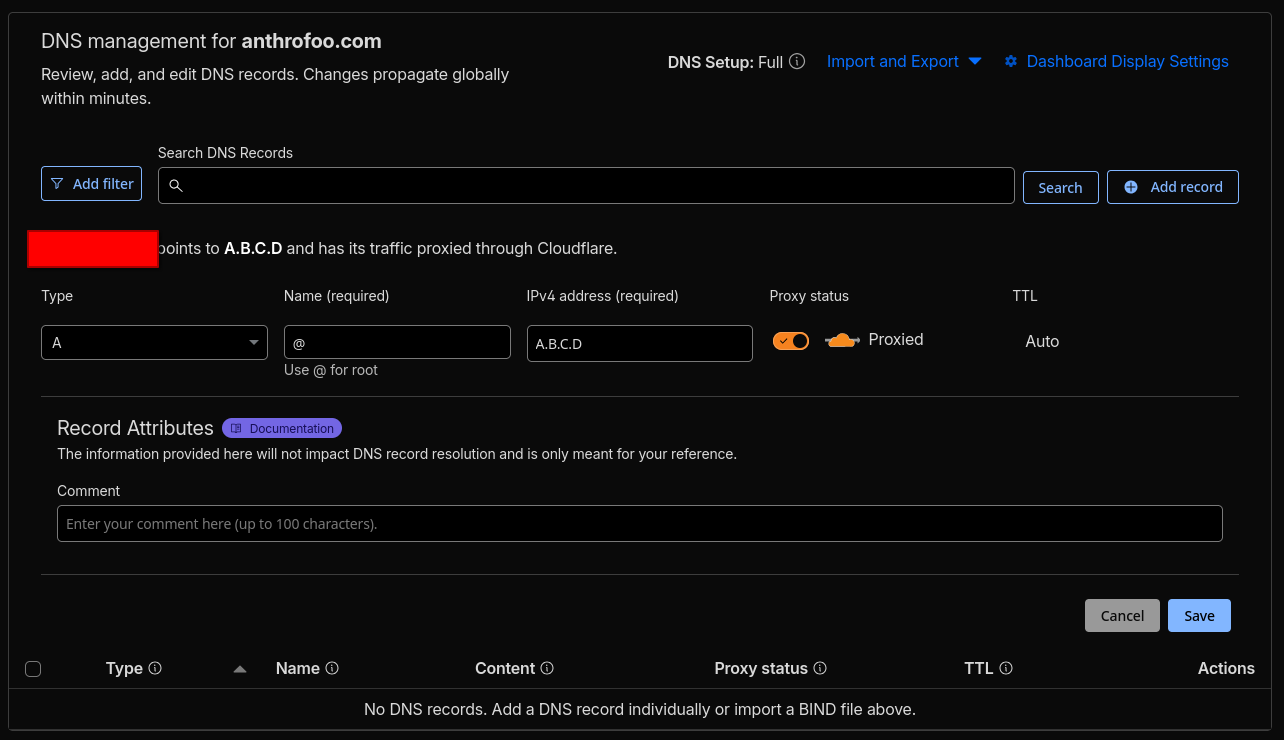Click the Add record button
Image resolution: width=1284 pixels, height=740 pixels.
pyautogui.click(x=1173, y=187)
